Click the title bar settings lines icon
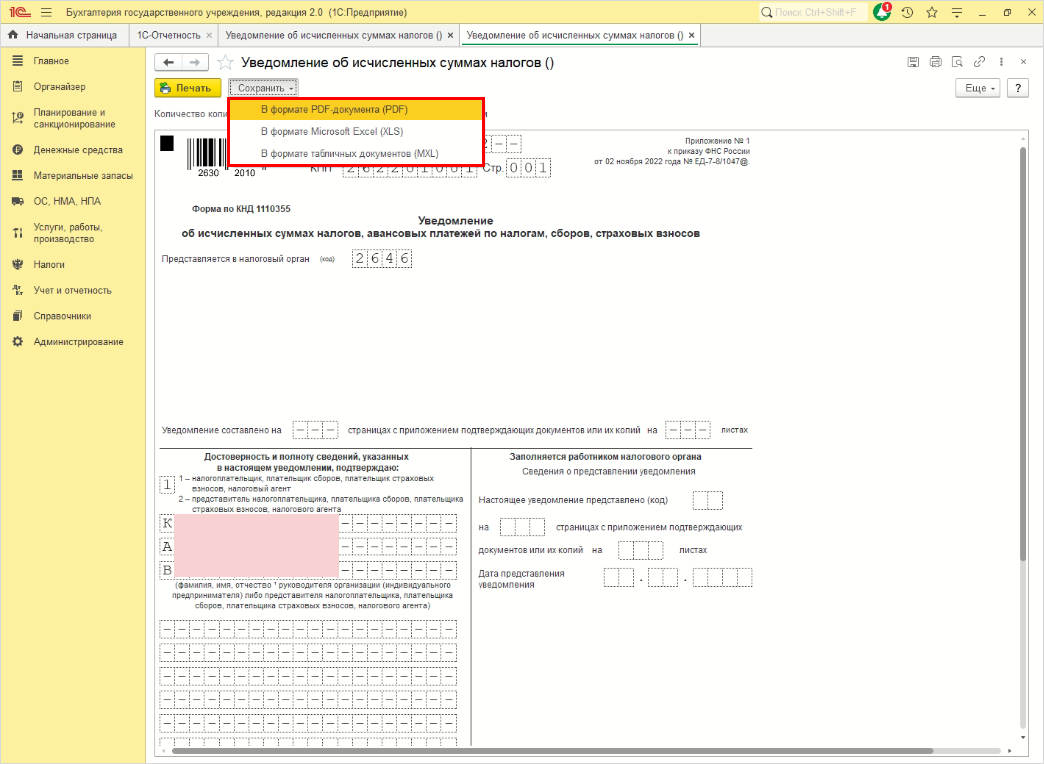 coord(957,12)
